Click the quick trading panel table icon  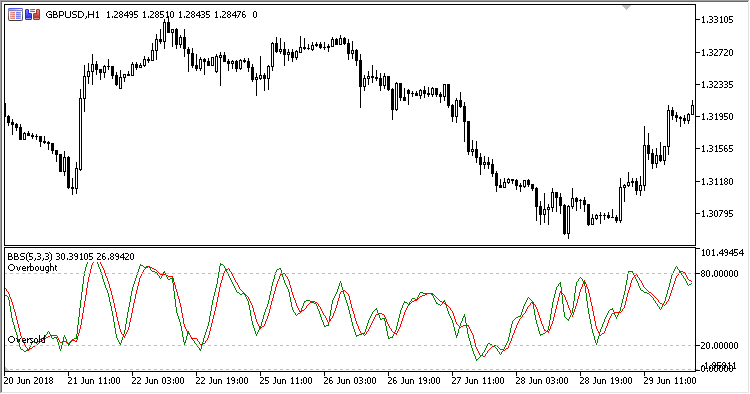(x=15, y=15)
